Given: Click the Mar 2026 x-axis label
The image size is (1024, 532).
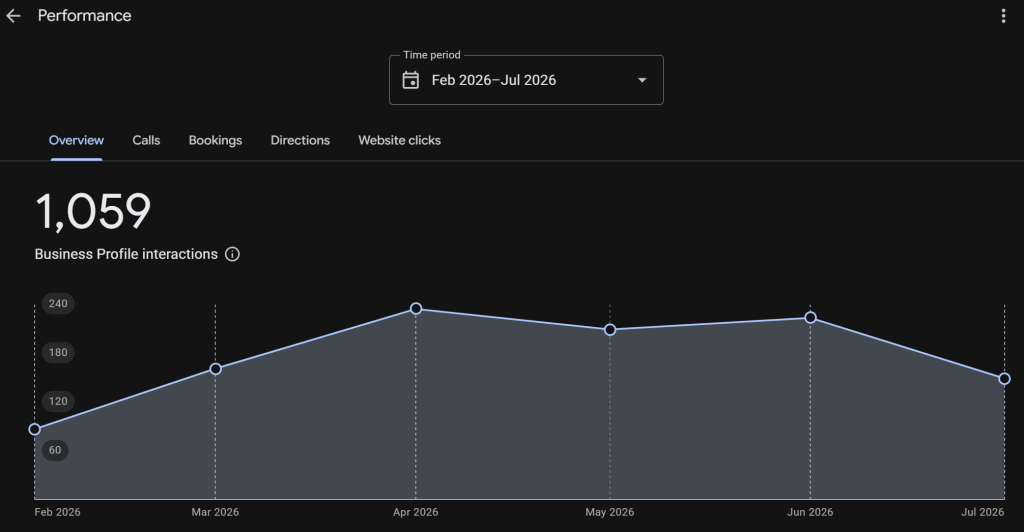Looking at the screenshot, I should point(215,512).
